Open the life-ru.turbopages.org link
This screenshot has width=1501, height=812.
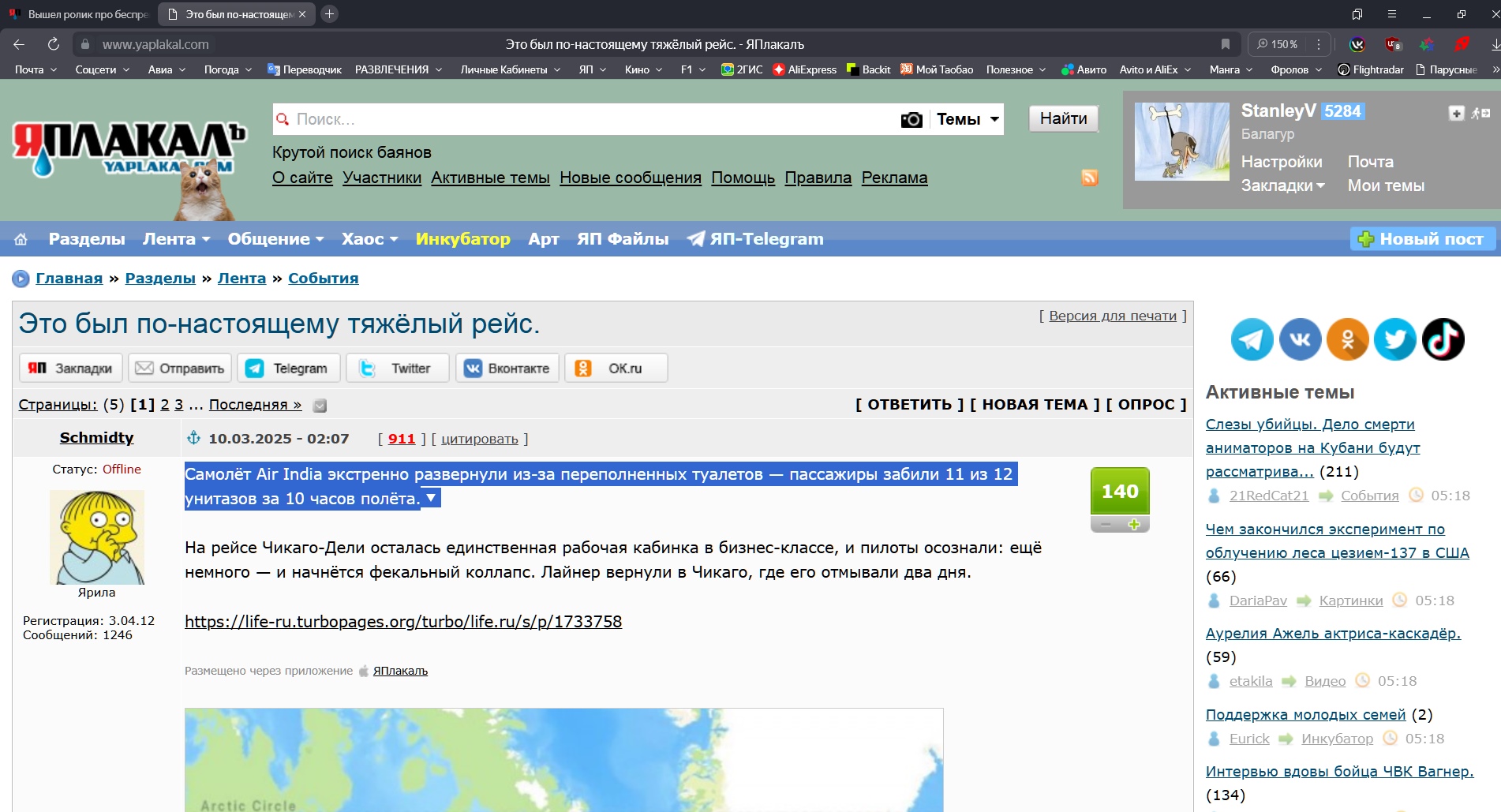403,622
